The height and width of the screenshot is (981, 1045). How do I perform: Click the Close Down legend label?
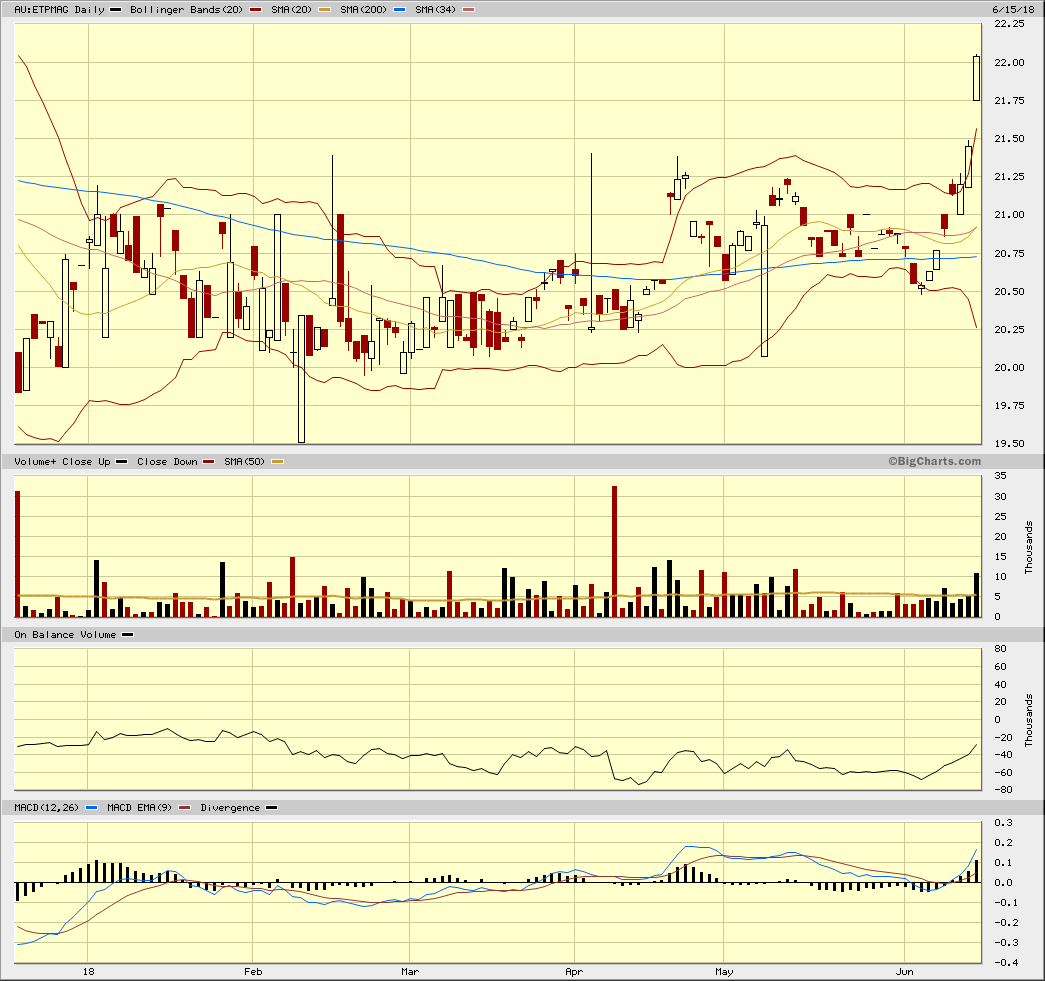coord(167,462)
